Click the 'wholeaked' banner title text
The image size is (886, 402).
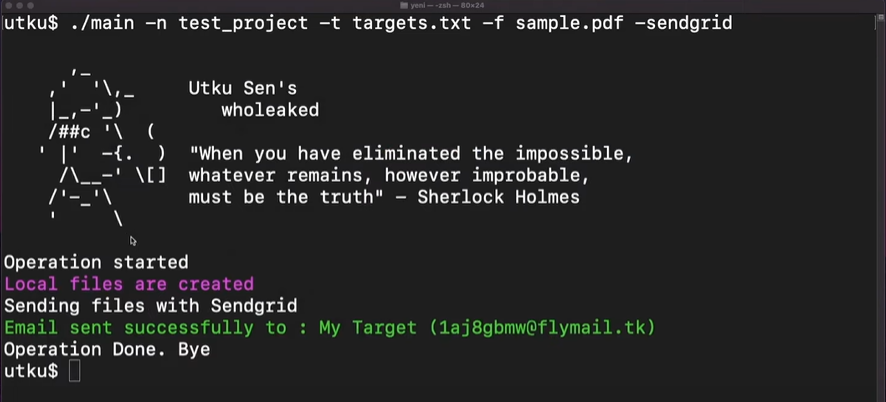(270, 110)
